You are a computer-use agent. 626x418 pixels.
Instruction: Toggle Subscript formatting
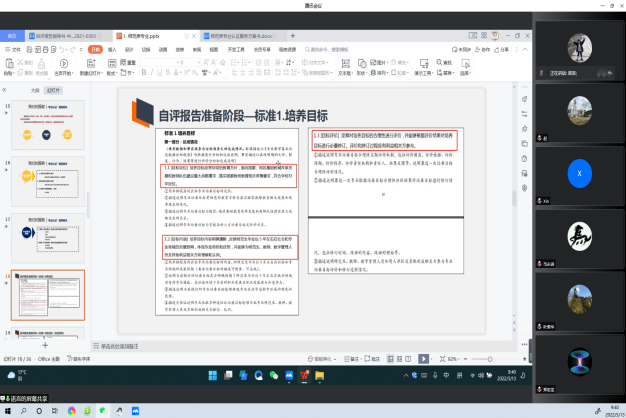pyautogui.click(x=194, y=72)
